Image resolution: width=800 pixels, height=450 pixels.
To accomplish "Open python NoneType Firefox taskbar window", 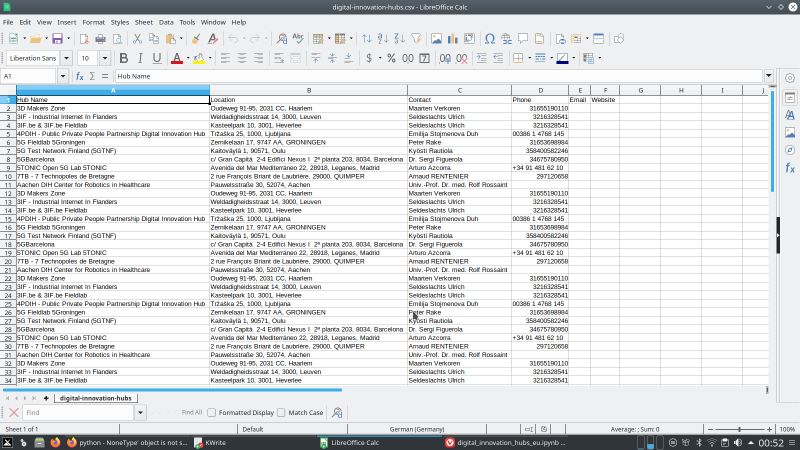I will pyautogui.click(x=127, y=443).
